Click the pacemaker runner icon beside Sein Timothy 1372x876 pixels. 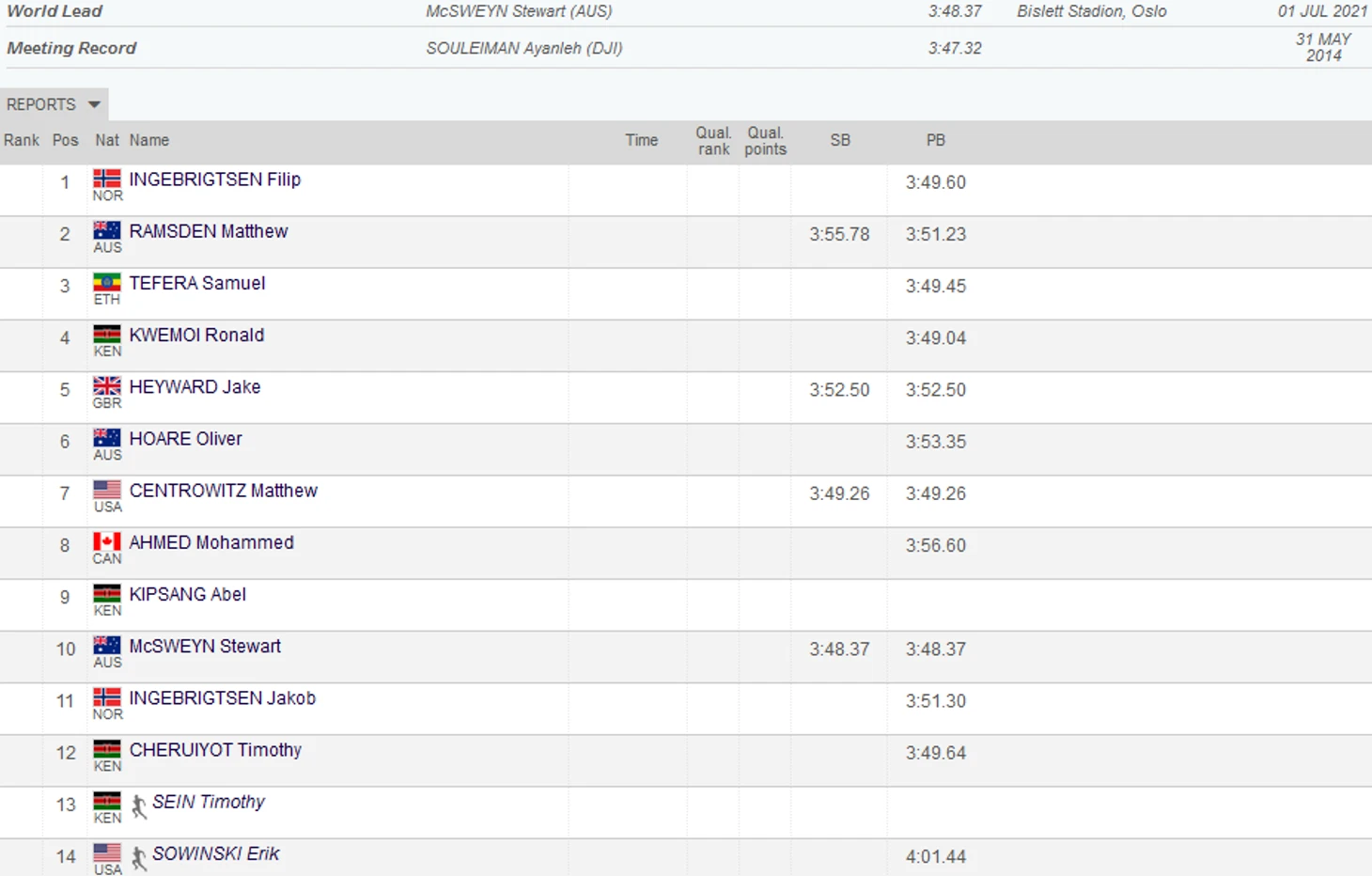coord(139,806)
